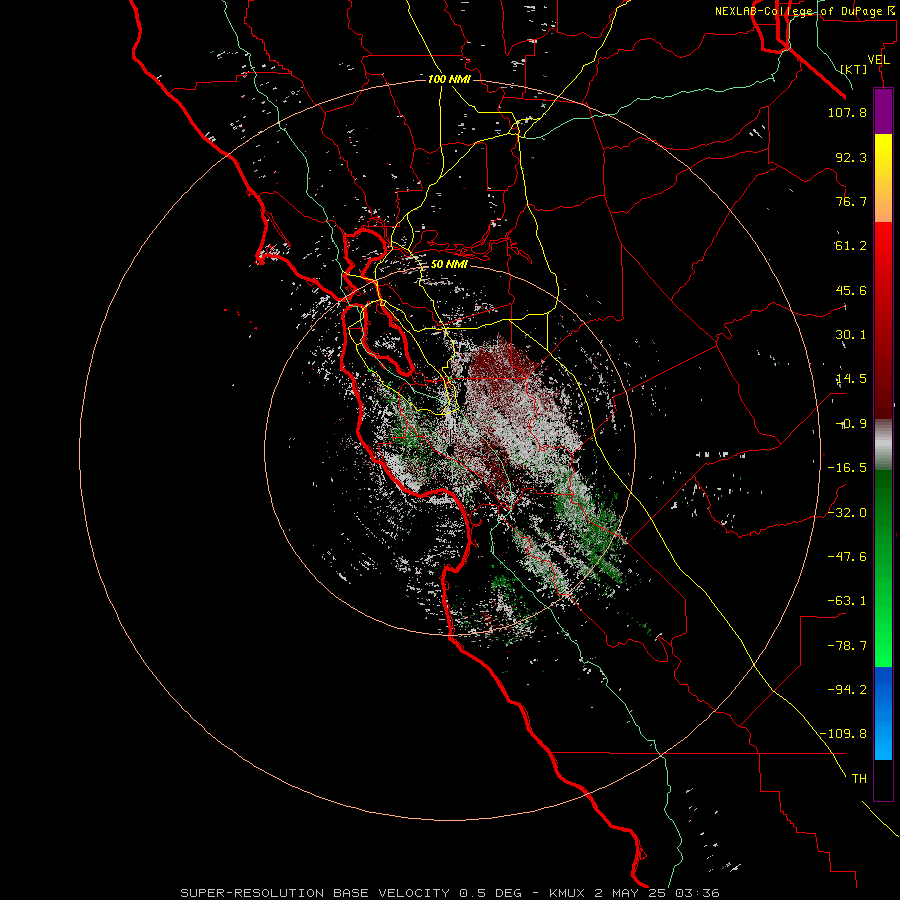Click the 30.1 velocity scale value
900x900 pixels.
(x=851, y=335)
